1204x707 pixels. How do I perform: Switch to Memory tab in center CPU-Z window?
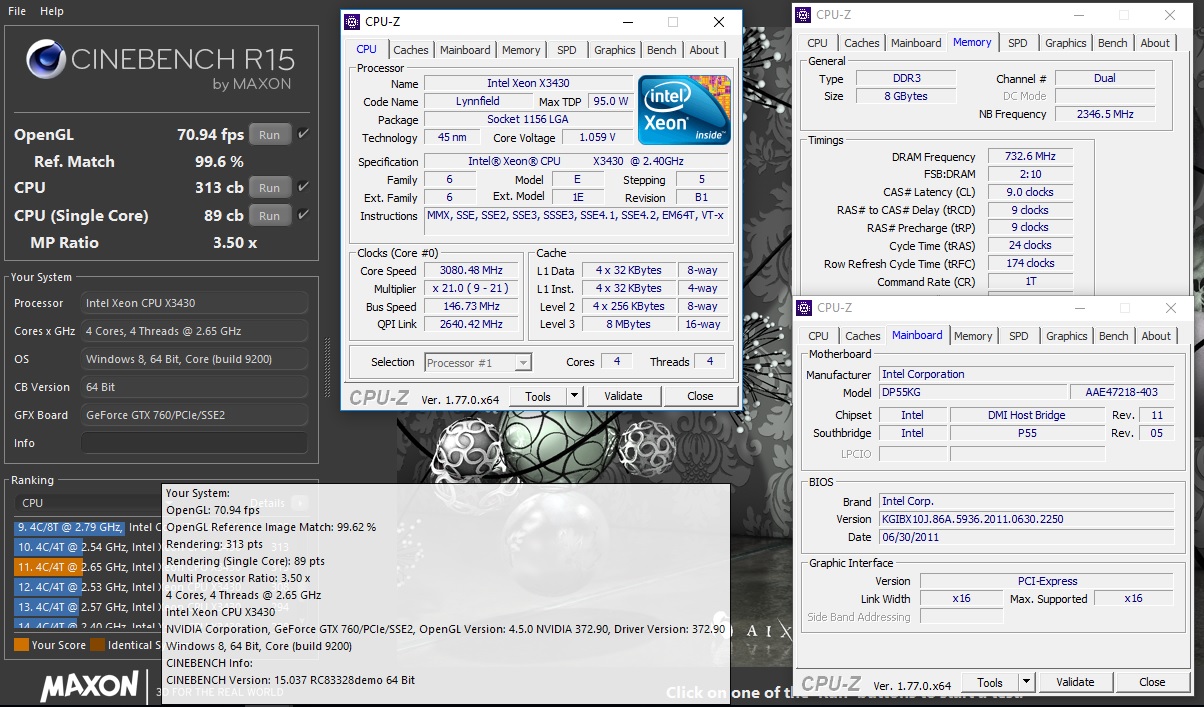click(521, 50)
